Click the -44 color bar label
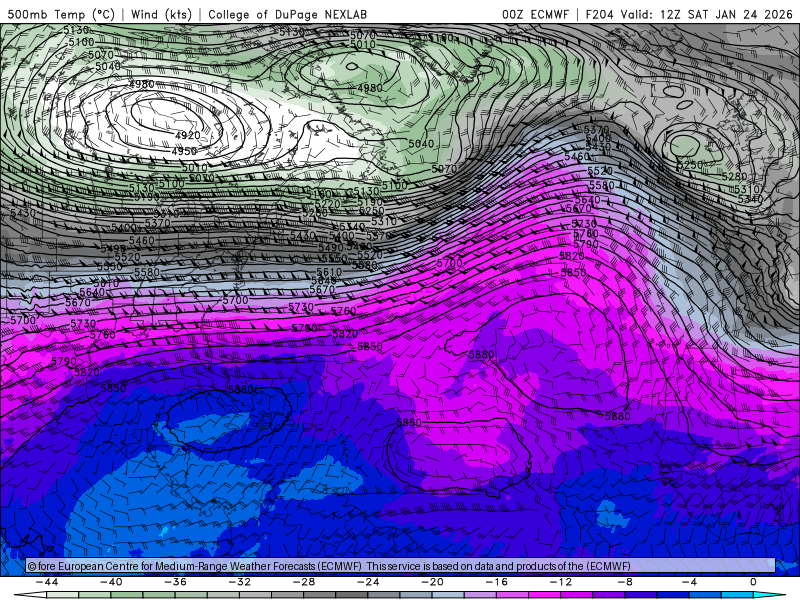This screenshot has height=600, width=800. click(47, 582)
